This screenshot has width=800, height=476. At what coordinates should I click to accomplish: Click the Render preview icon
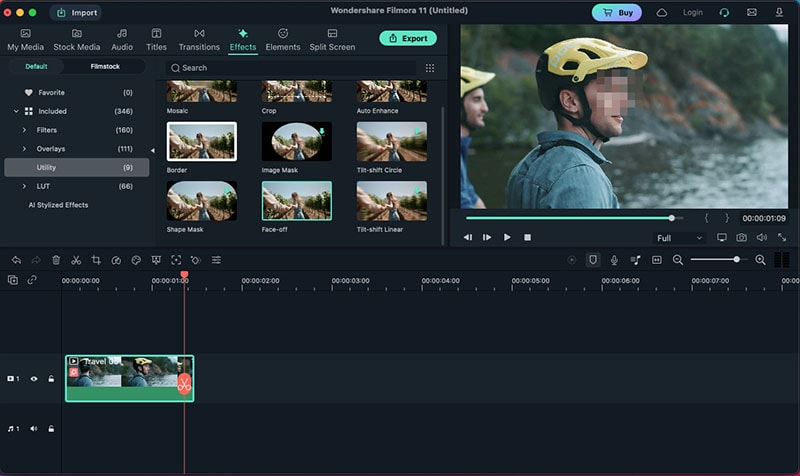point(572,260)
